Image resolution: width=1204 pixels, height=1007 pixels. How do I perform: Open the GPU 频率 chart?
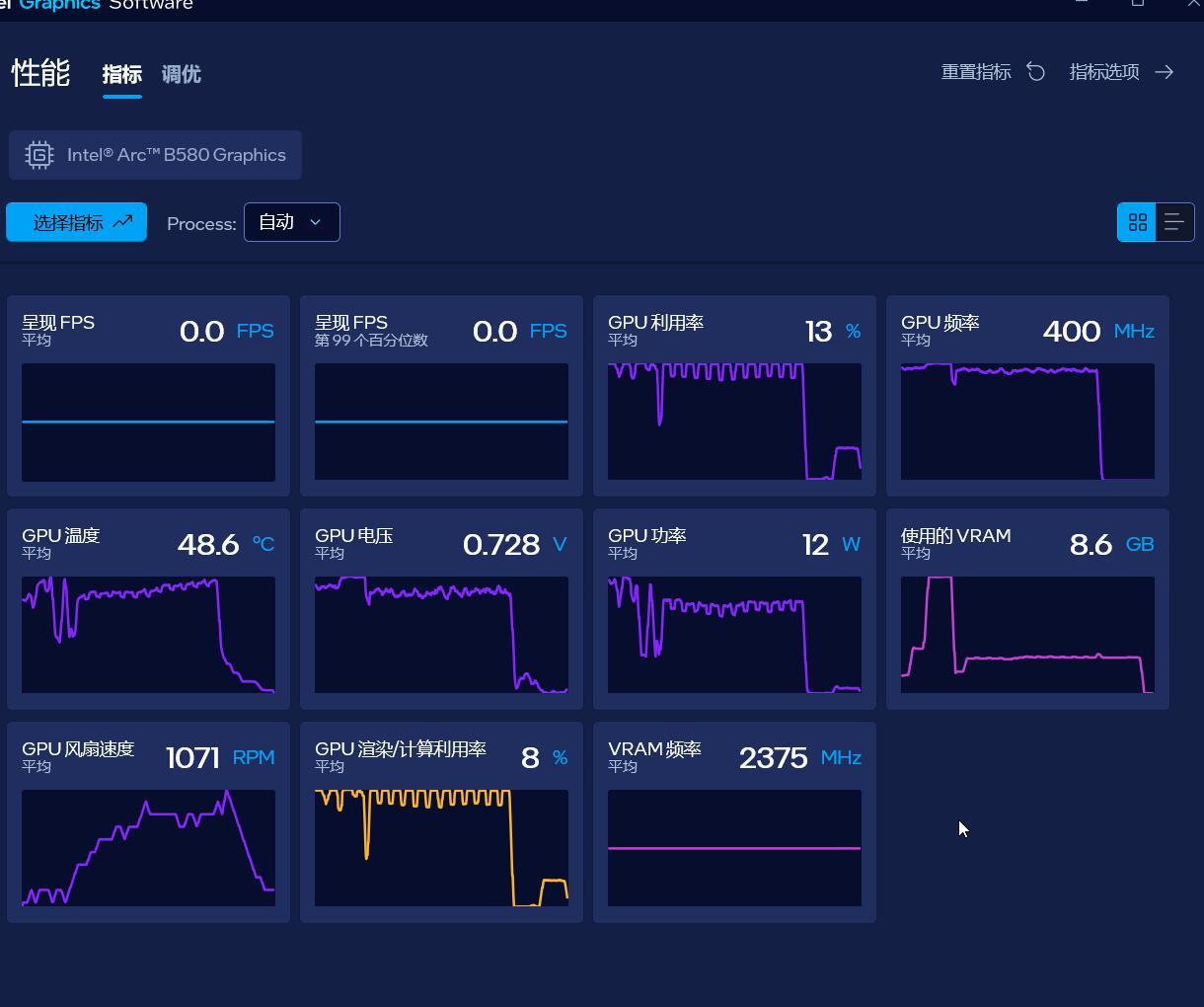[x=1027, y=423]
